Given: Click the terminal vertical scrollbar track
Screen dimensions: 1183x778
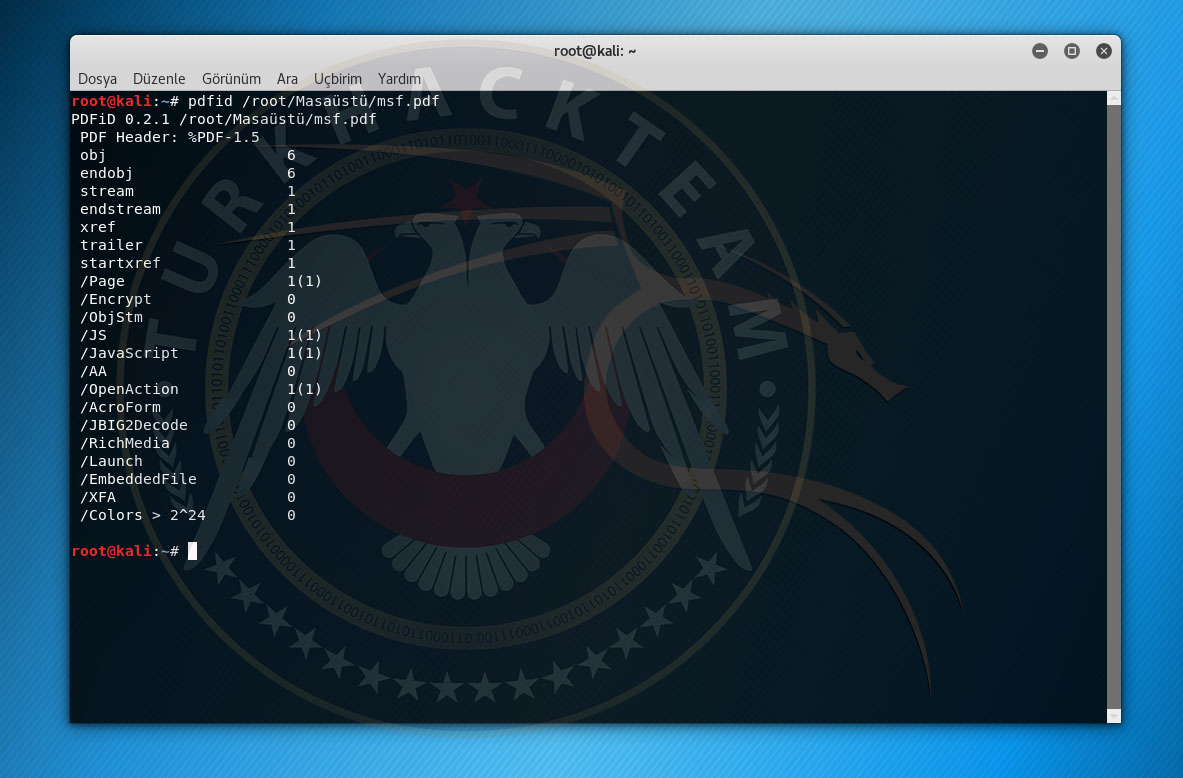Looking at the screenshot, I should [x=1114, y=407].
